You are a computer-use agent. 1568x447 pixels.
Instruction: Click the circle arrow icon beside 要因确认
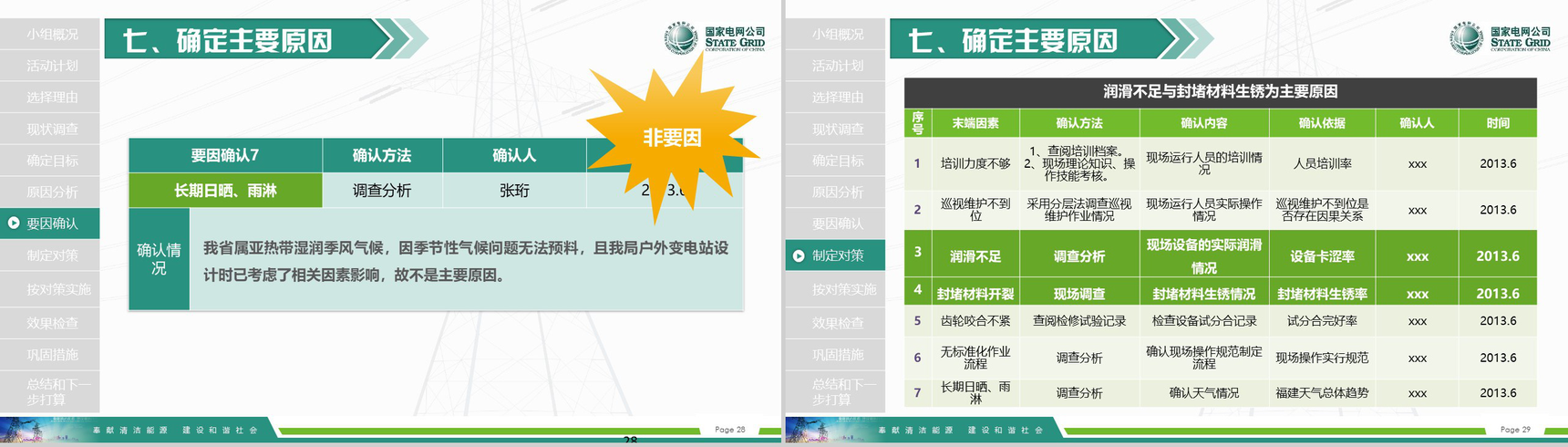click(x=14, y=223)
